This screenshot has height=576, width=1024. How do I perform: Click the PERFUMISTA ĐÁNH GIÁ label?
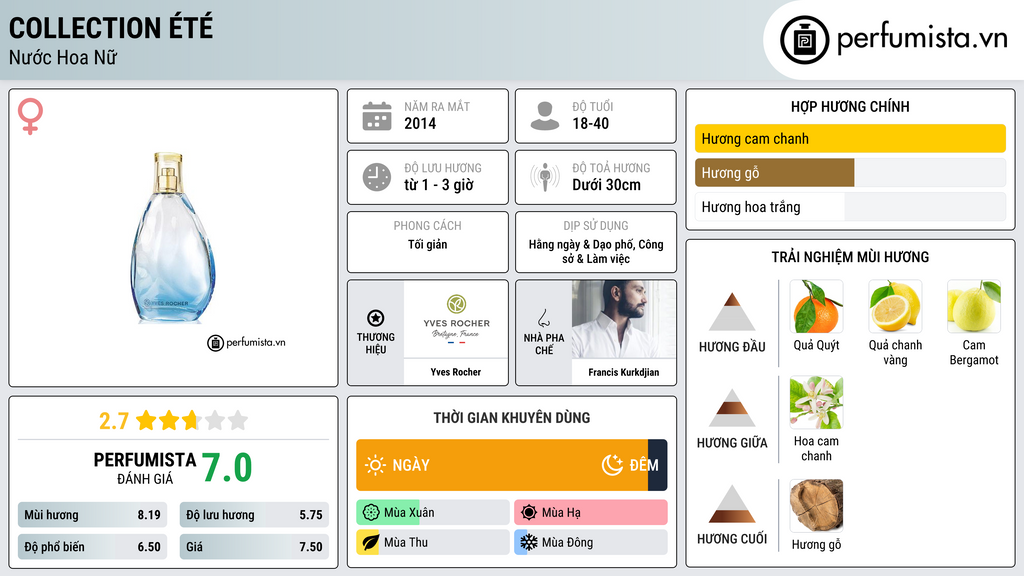point(145,468)
